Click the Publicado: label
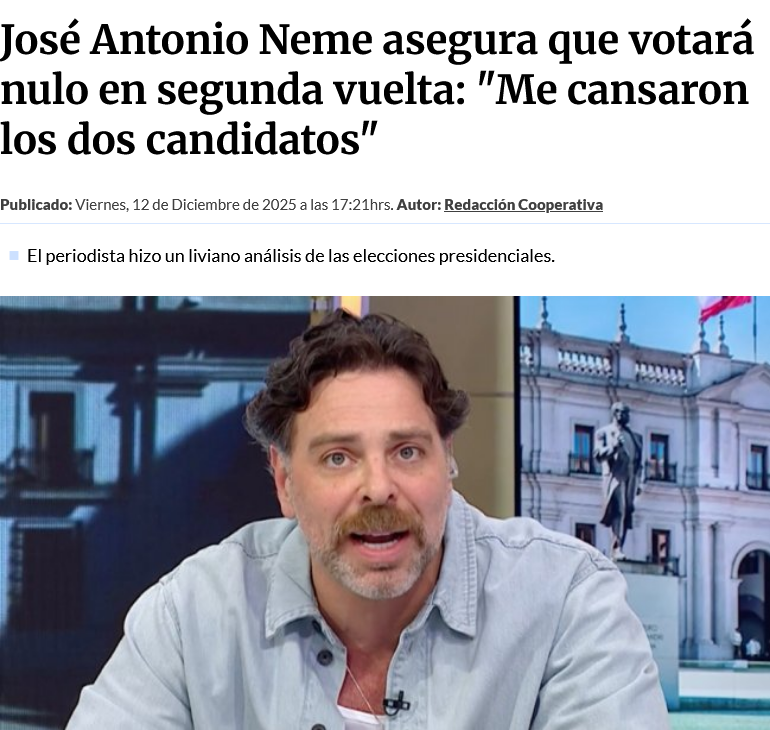This screenshot has height=730, width=770. 36,205
